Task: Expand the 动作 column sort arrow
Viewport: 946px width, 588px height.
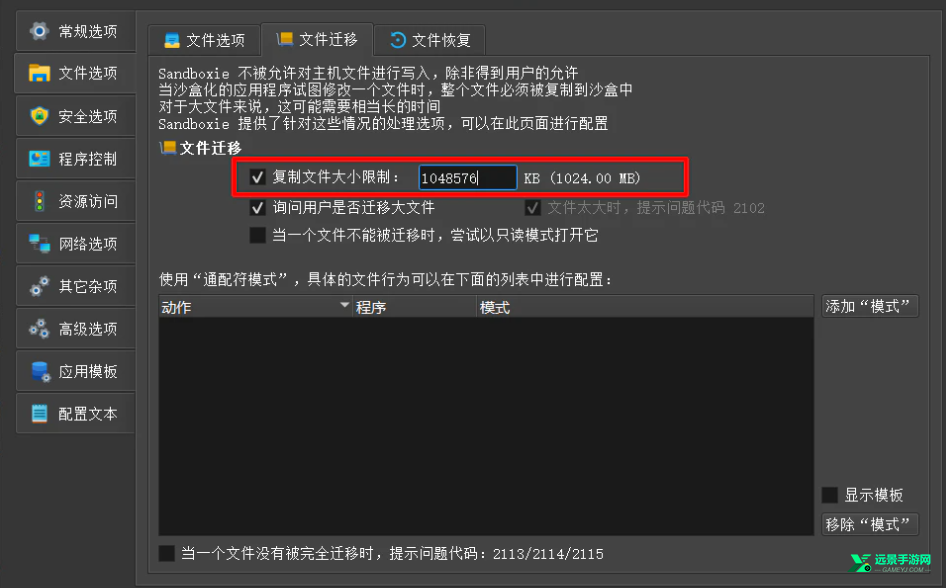Action: [x=344, y=305]
